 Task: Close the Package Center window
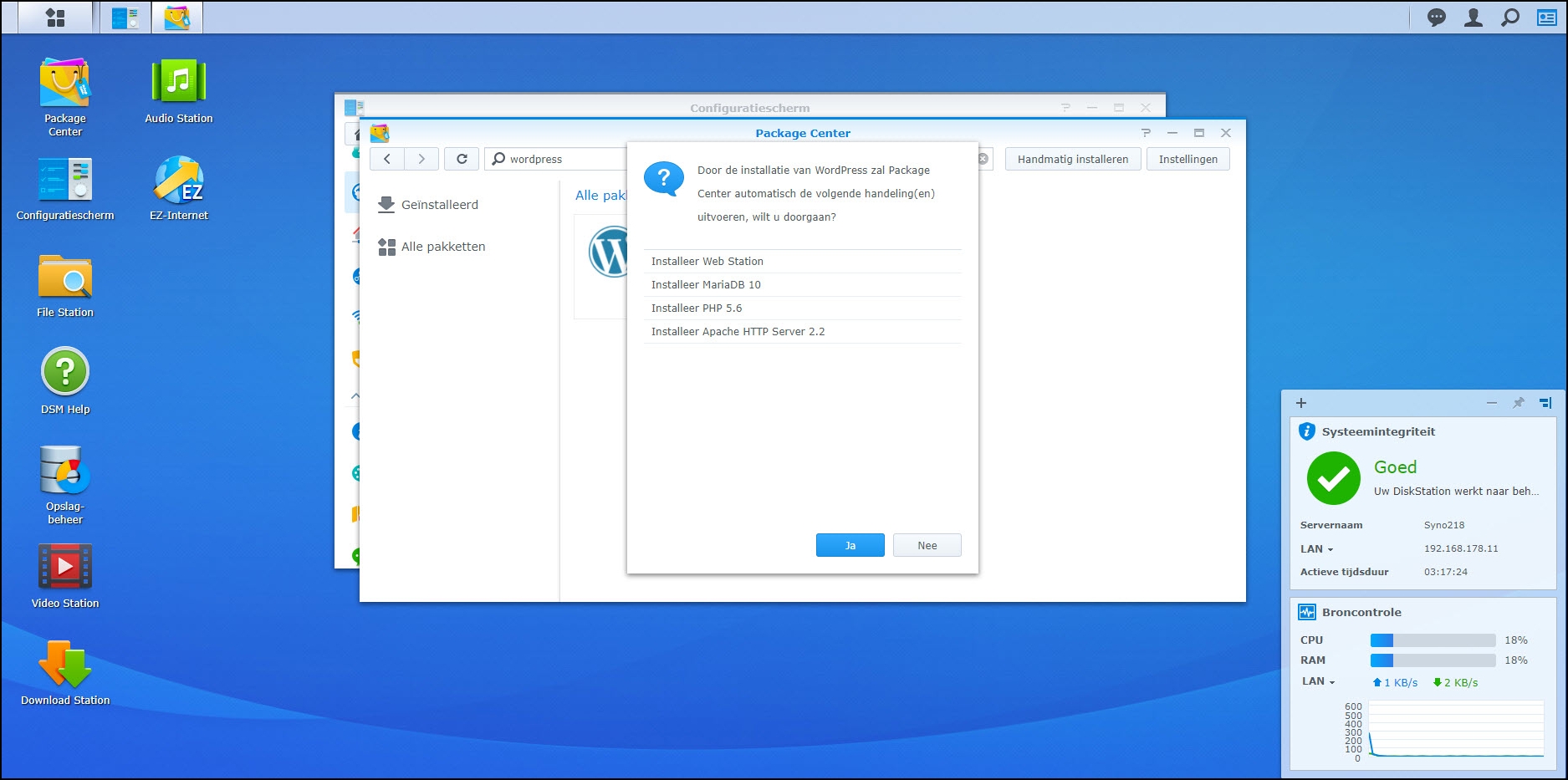1226,133
